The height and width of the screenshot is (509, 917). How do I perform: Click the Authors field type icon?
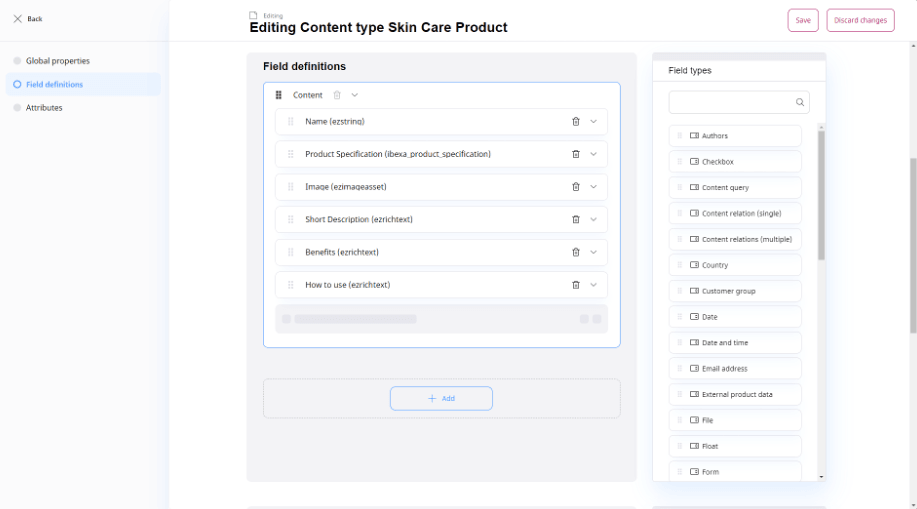694,136
